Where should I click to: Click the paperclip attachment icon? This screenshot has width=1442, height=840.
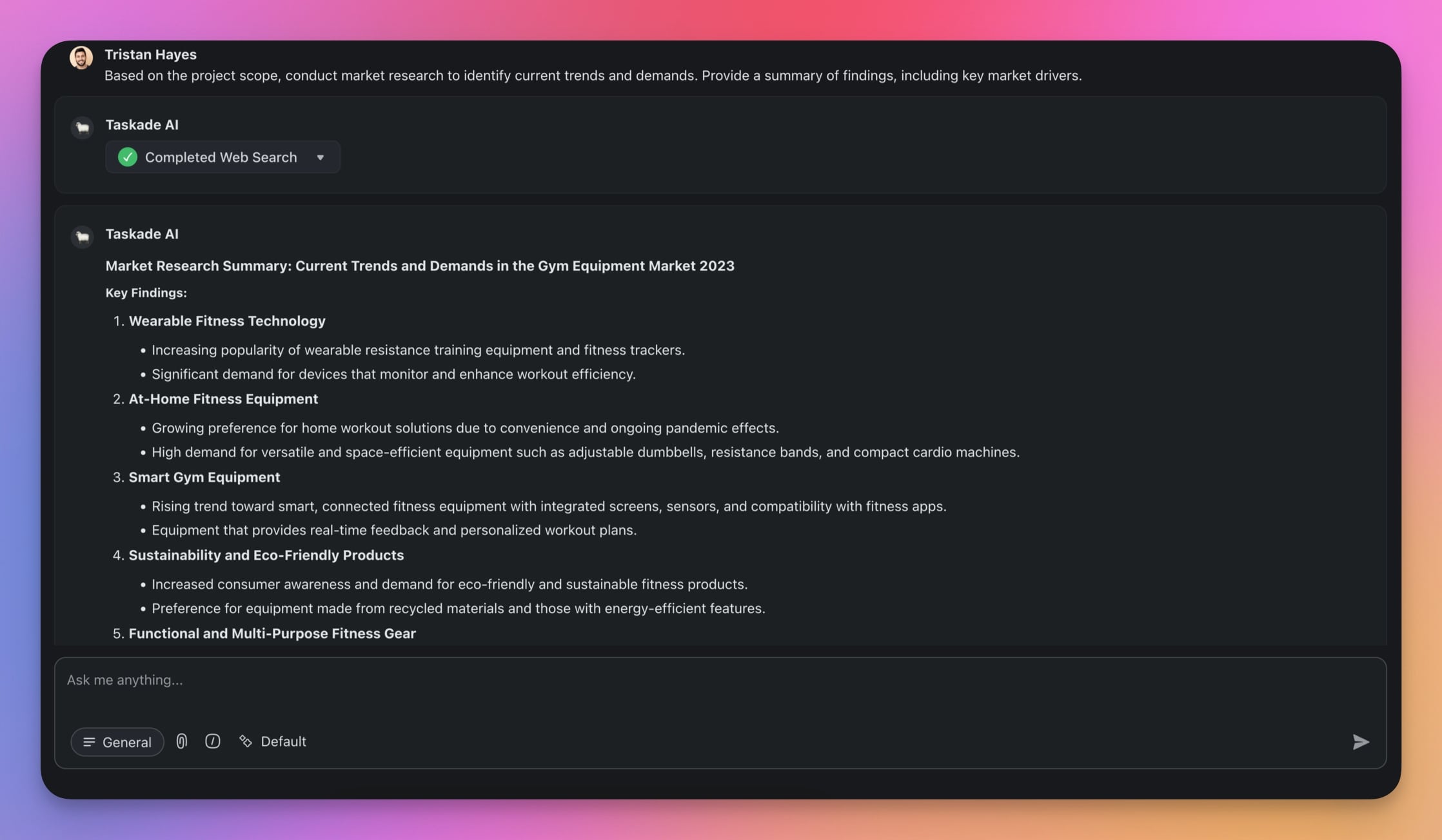pos(182,741)
